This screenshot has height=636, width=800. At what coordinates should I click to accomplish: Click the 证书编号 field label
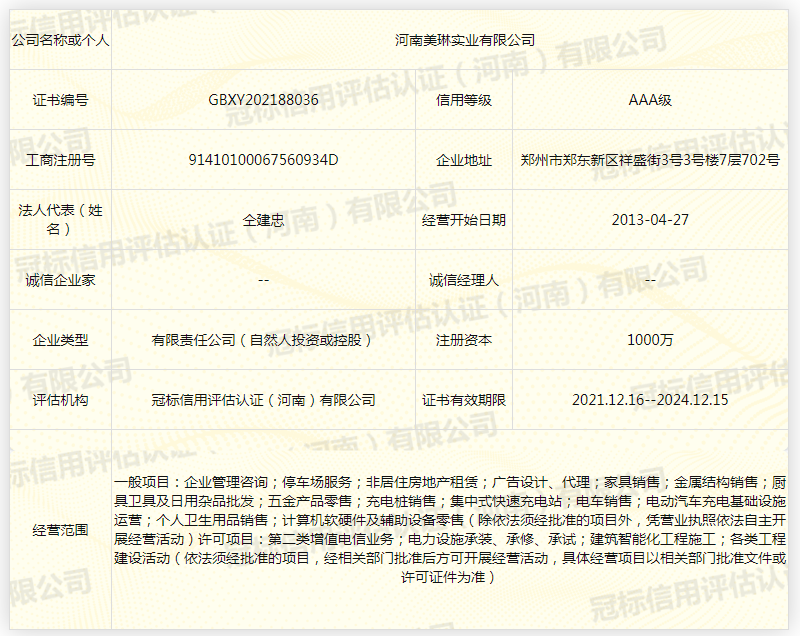(x=60, y=100)
